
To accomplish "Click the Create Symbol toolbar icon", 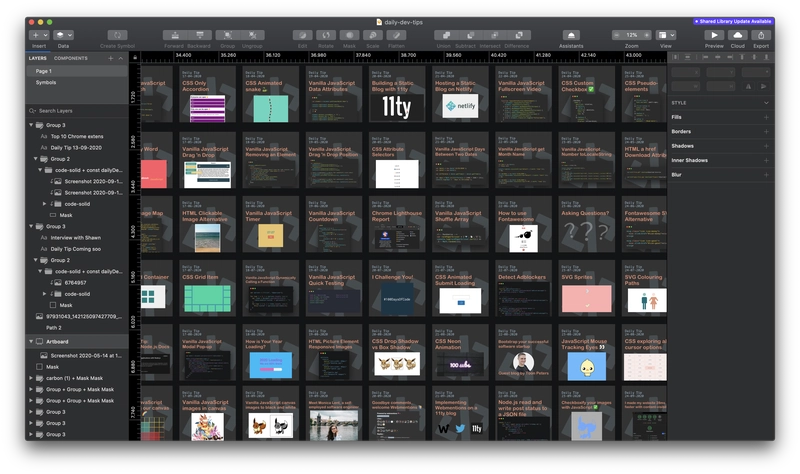I will pyautogui.click(x=117, y=35).
